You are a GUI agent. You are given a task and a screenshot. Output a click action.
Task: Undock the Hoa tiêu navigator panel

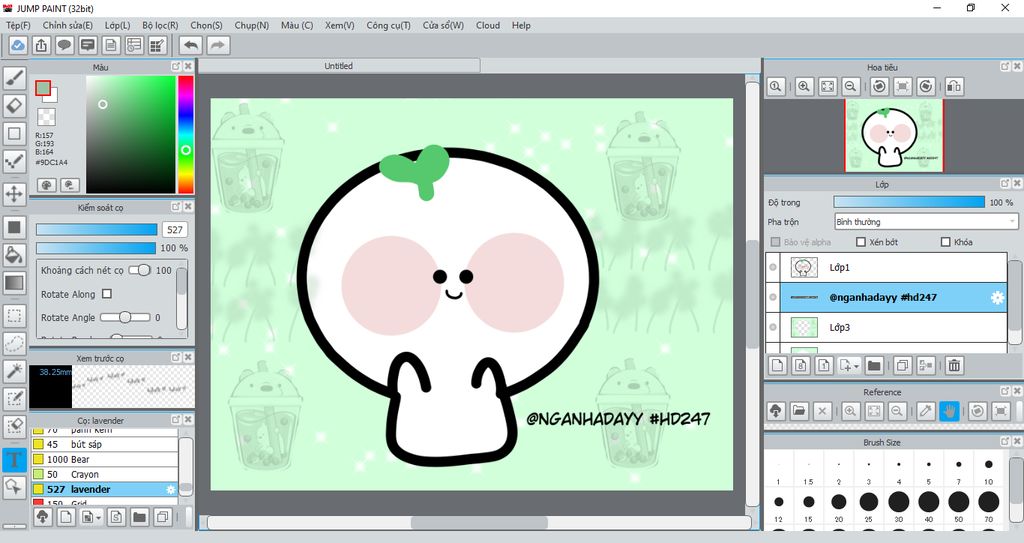point(1005,67)
